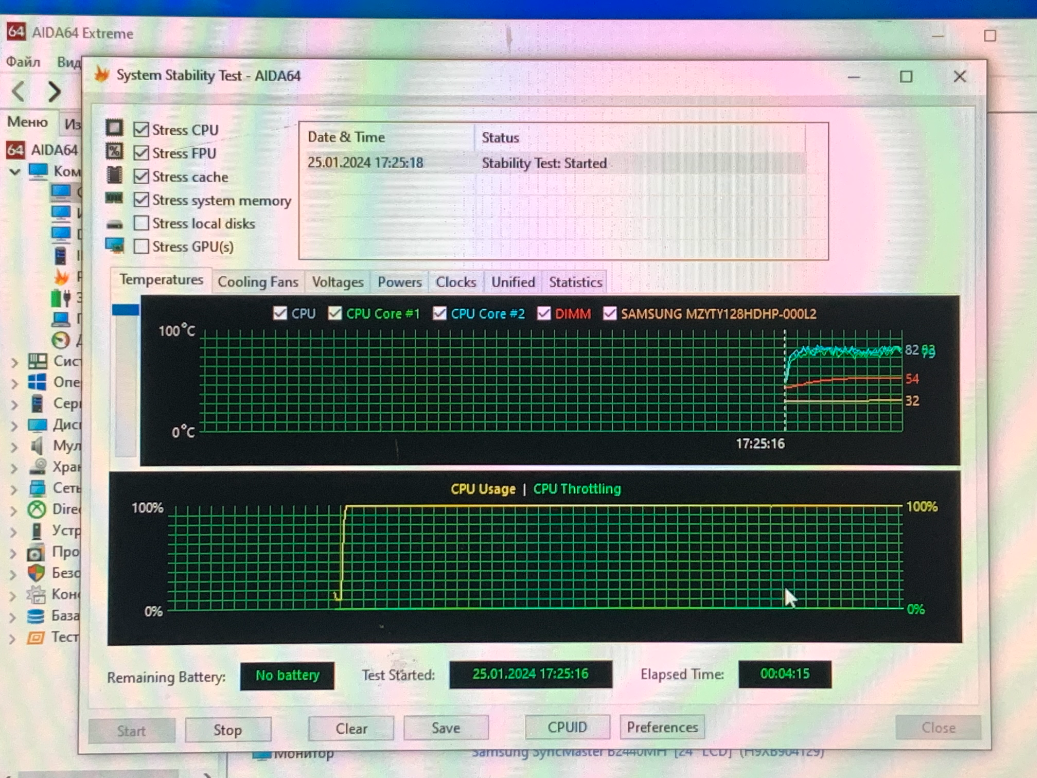Open the Файл menu in AIDA64

coord(23,62)
